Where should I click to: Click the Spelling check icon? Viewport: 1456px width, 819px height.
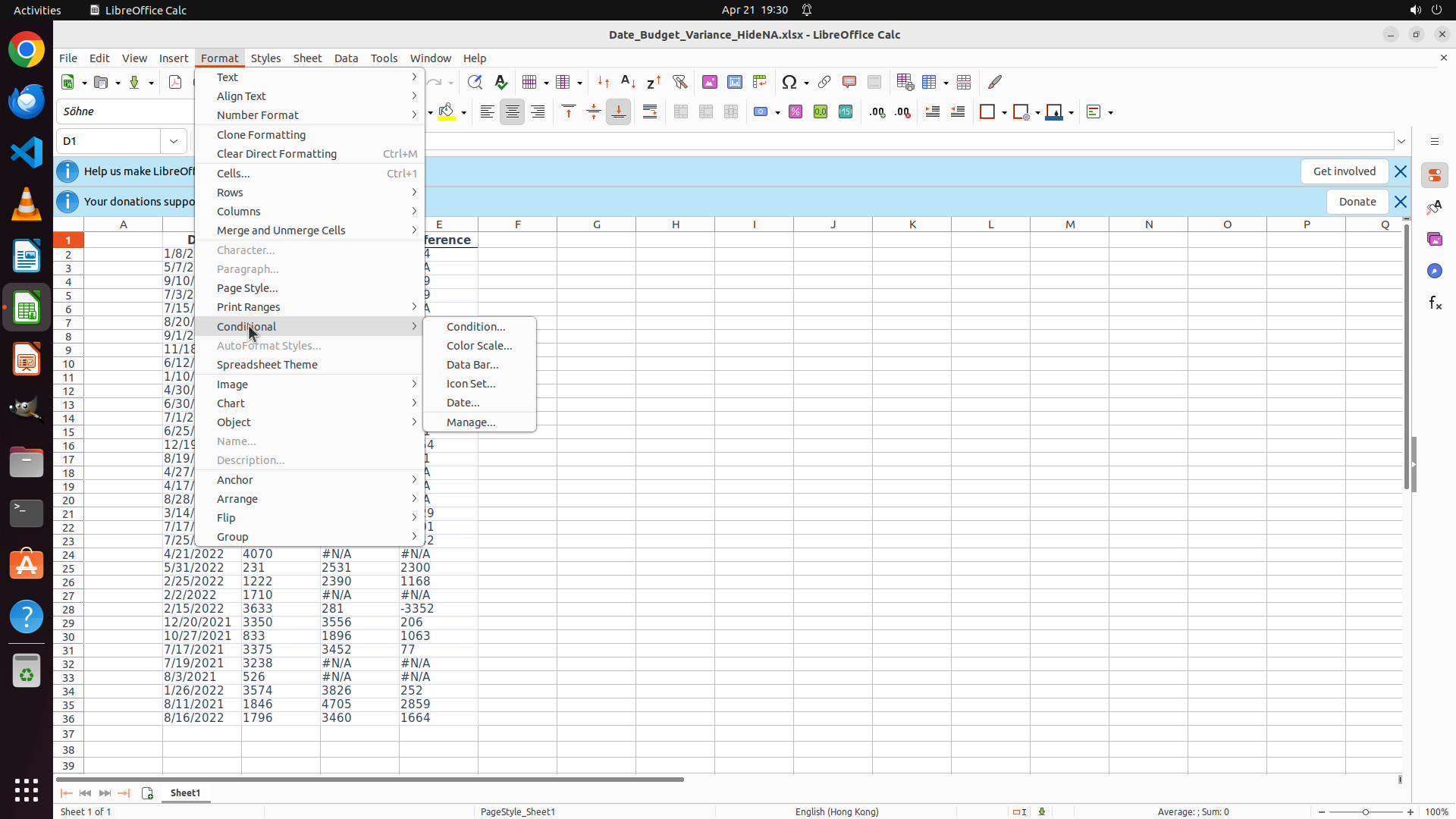click(x=501, y=82)
